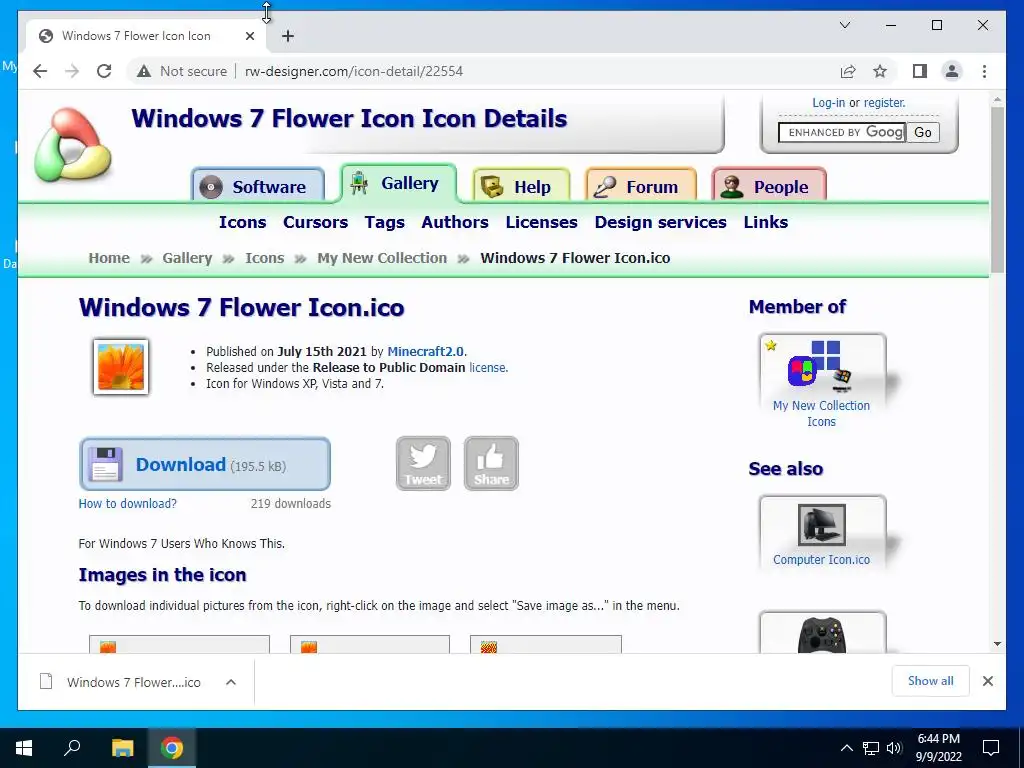The height and width of the screenshot is (768, 1024).
Task: Open the Authors submenu item
Action: click(455, 222)
